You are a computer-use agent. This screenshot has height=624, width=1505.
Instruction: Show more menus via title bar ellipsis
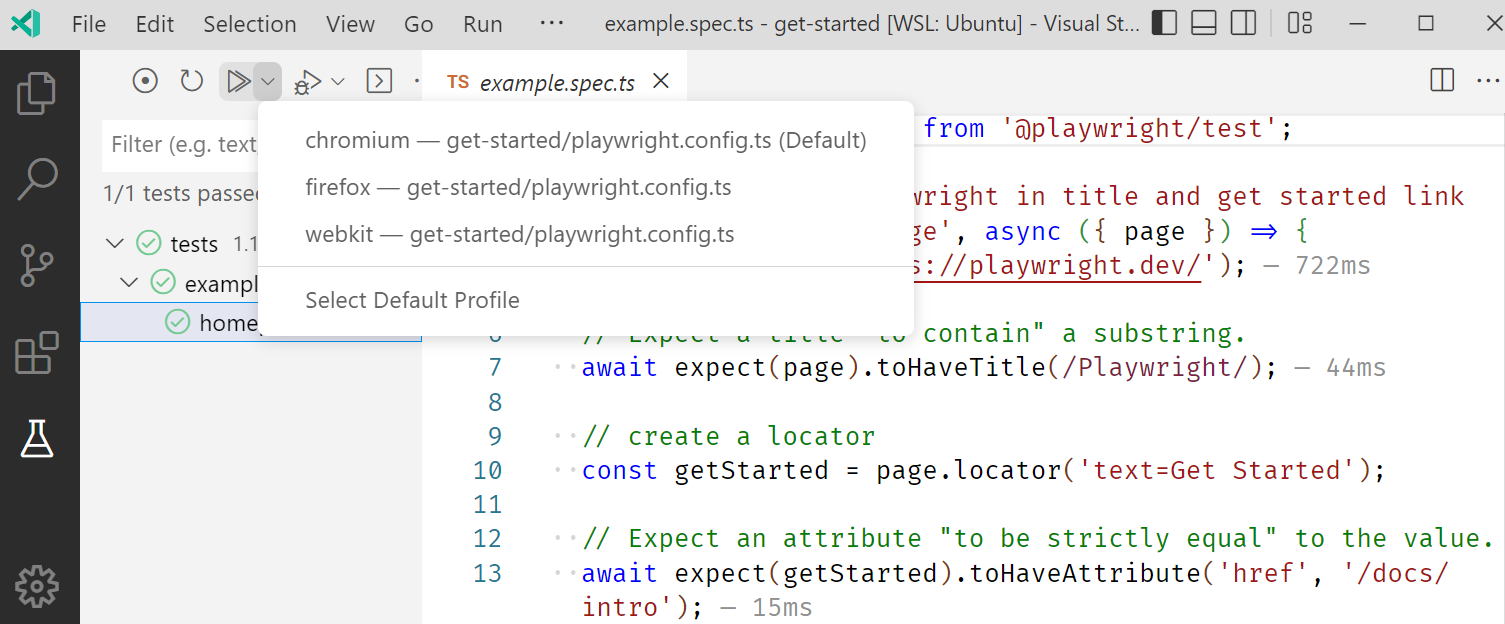pyautogui.click(x=552, y=24)
